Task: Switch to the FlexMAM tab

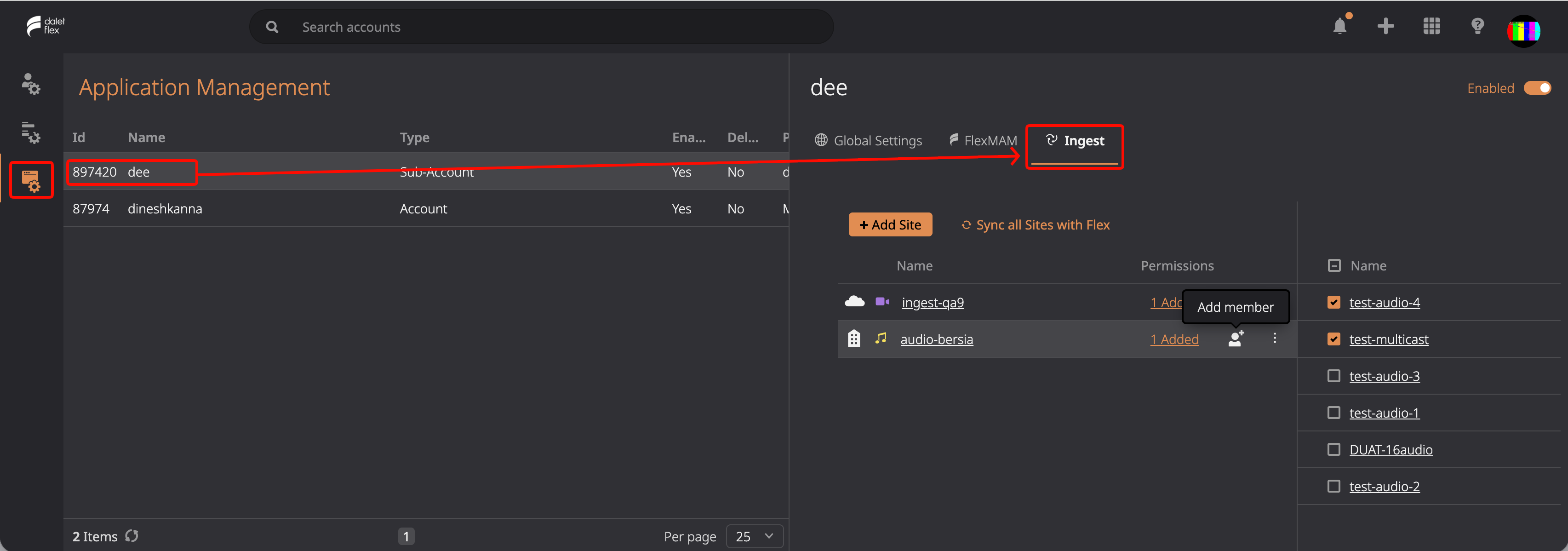Action: pos(983,141)
